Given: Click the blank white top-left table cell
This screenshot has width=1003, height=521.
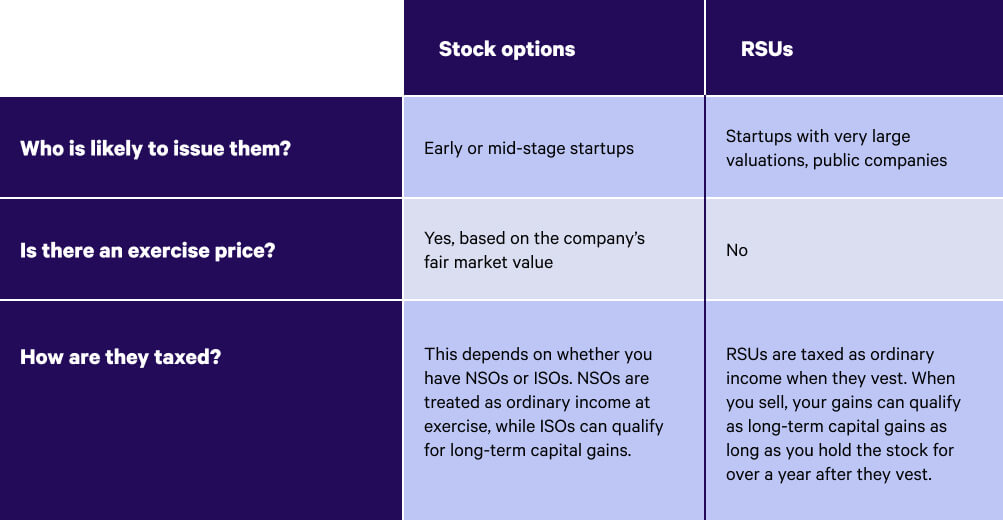Looking at the screenshot, I should pyautogui.click(x=200, y=48).
